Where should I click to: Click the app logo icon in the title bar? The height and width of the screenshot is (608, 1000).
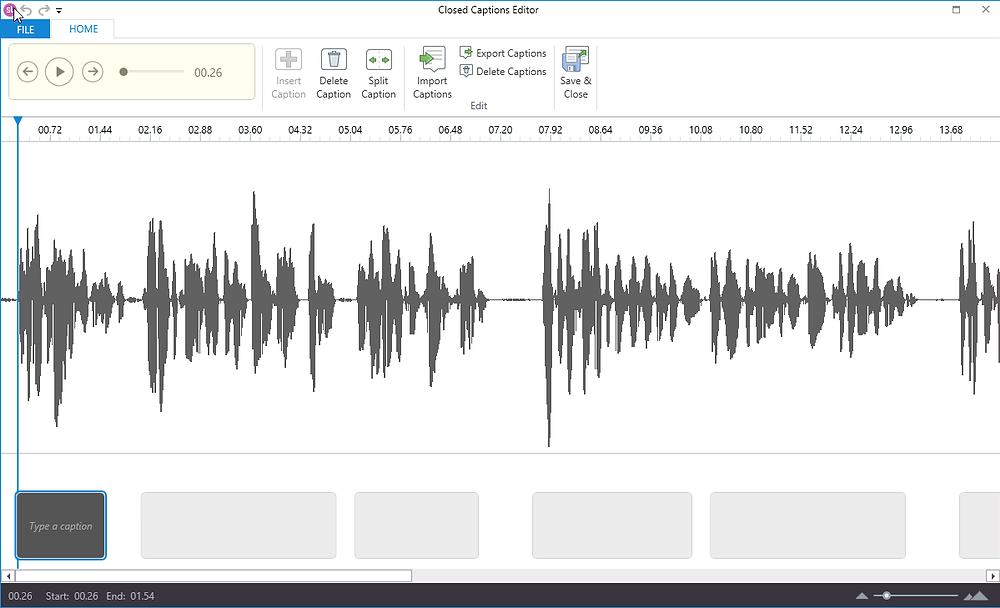coord(9,10)
